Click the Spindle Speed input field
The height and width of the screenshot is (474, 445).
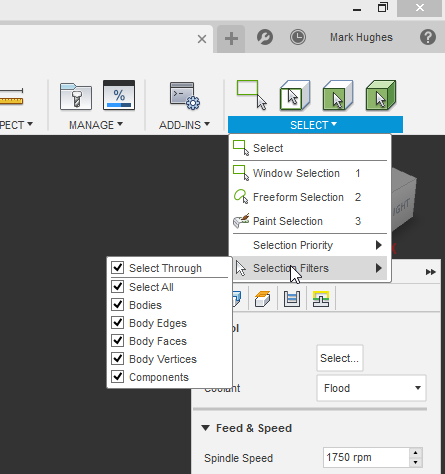(366, 457)
